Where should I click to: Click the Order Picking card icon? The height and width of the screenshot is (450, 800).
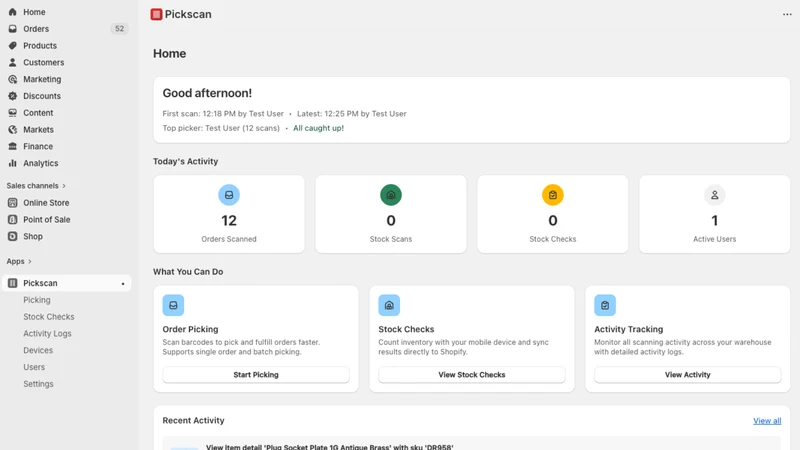173,305
